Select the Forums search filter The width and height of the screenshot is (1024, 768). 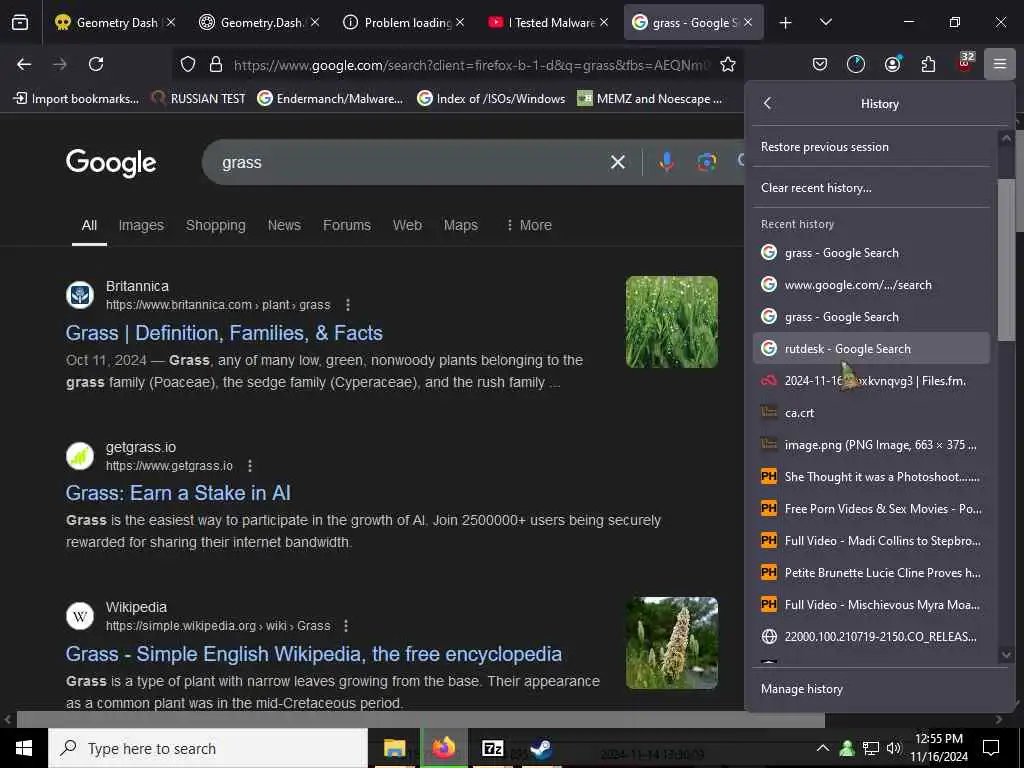[x=347, y=225]
